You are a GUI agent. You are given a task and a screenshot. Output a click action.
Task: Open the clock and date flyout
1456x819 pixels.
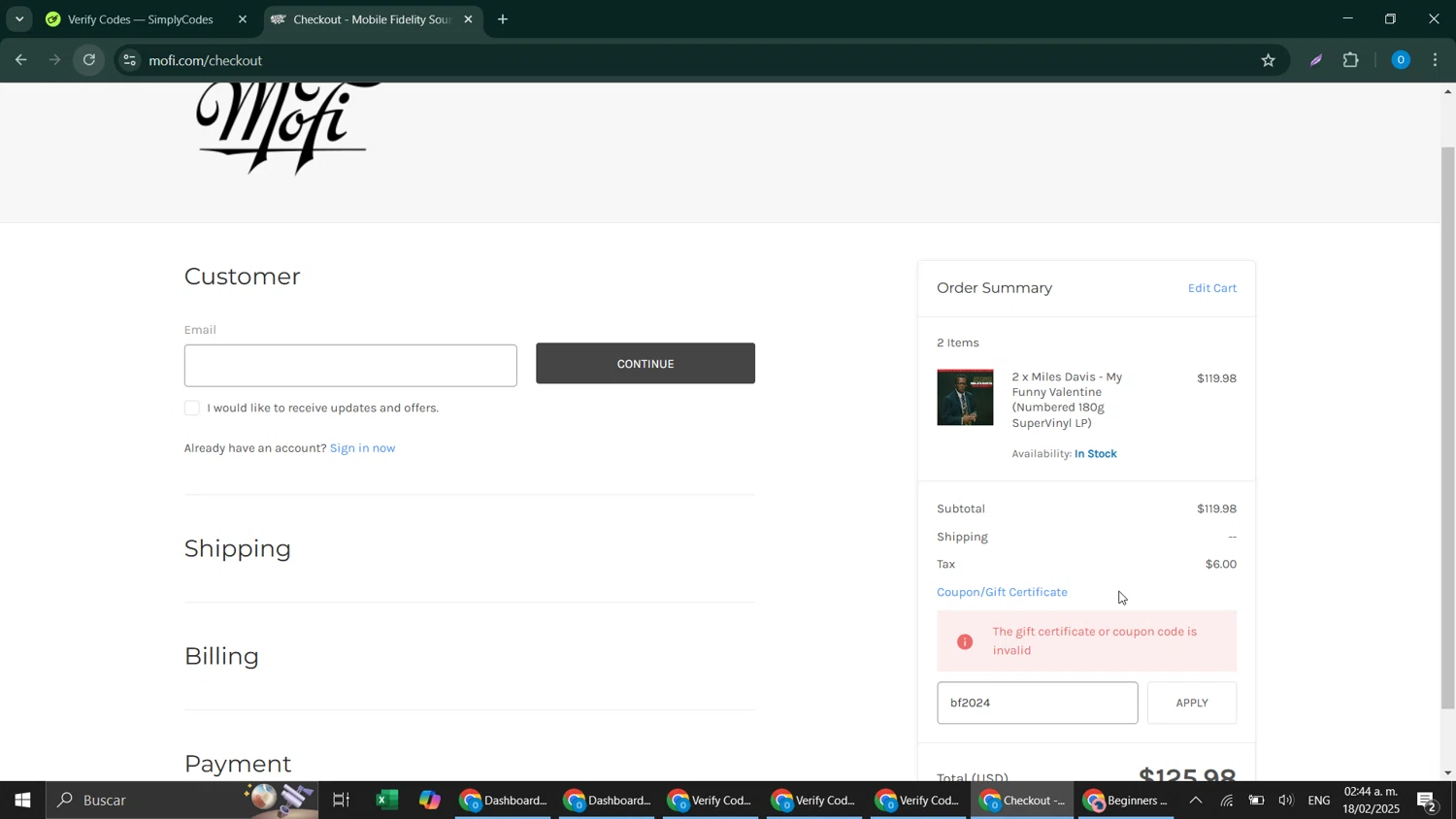coord(1371,801)
